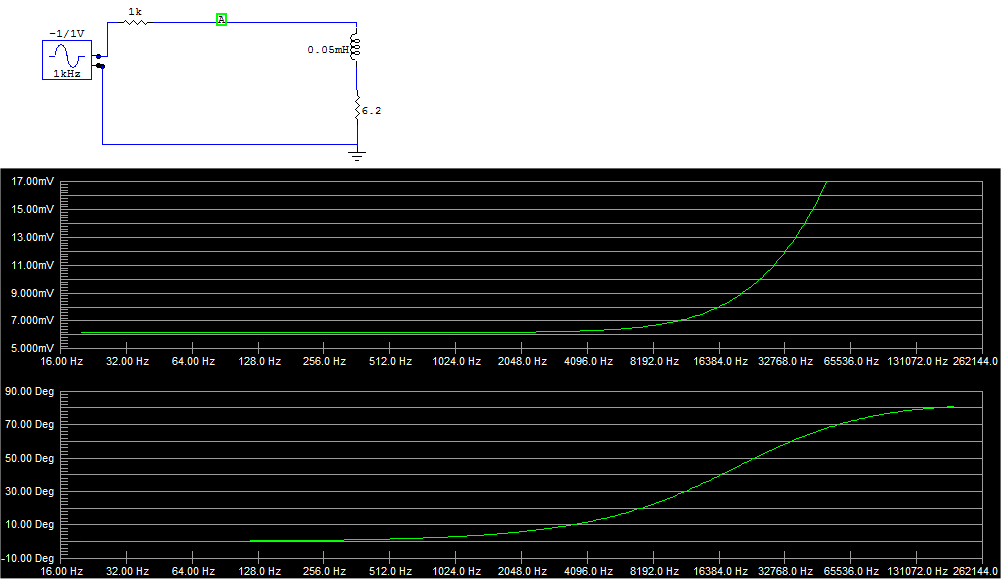Click 4096.0 Hz under the phase plot
1001x579 pixels.
click(588, 571)
